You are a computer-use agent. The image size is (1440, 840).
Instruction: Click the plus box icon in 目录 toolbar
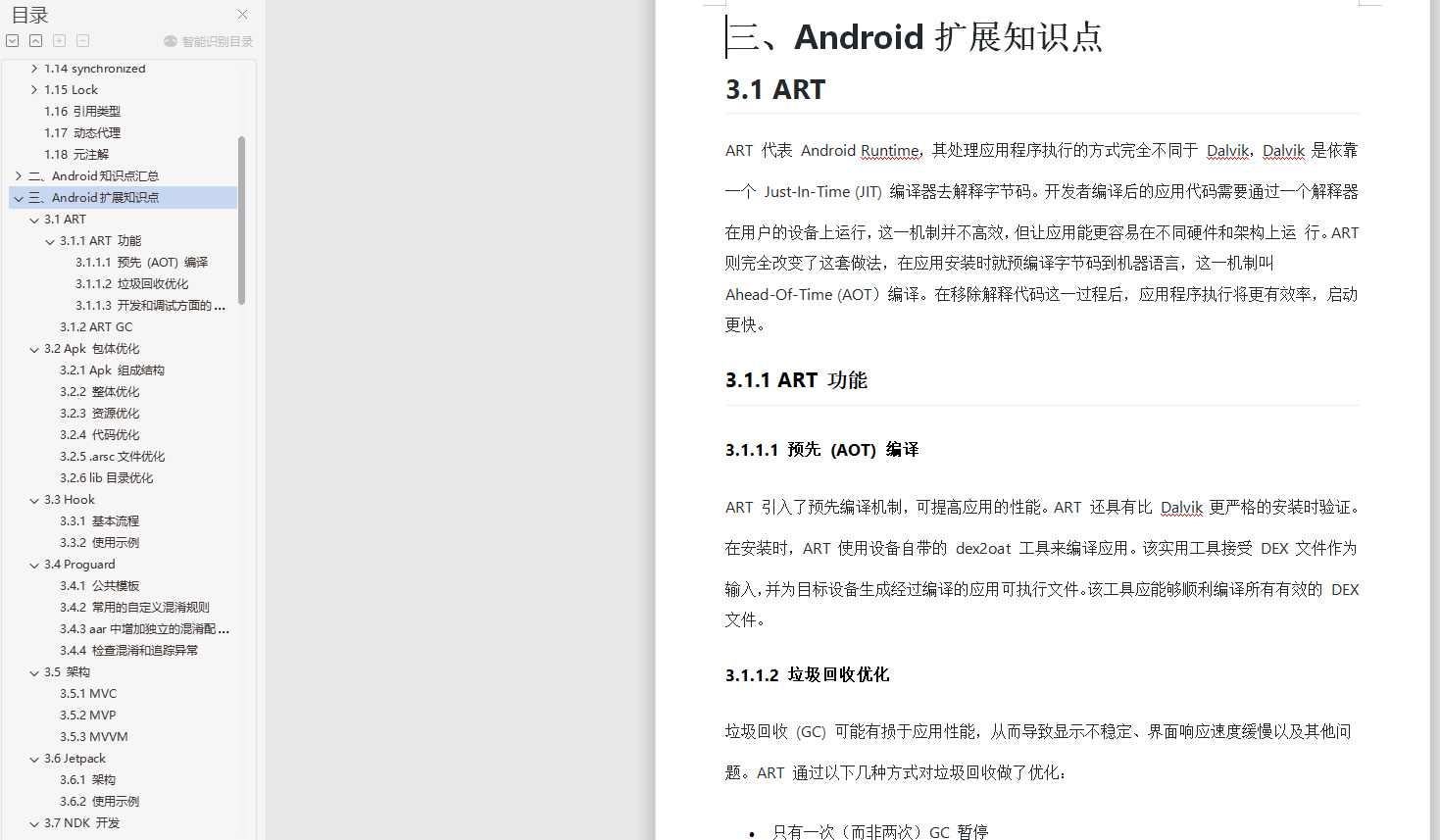point(60,41)
